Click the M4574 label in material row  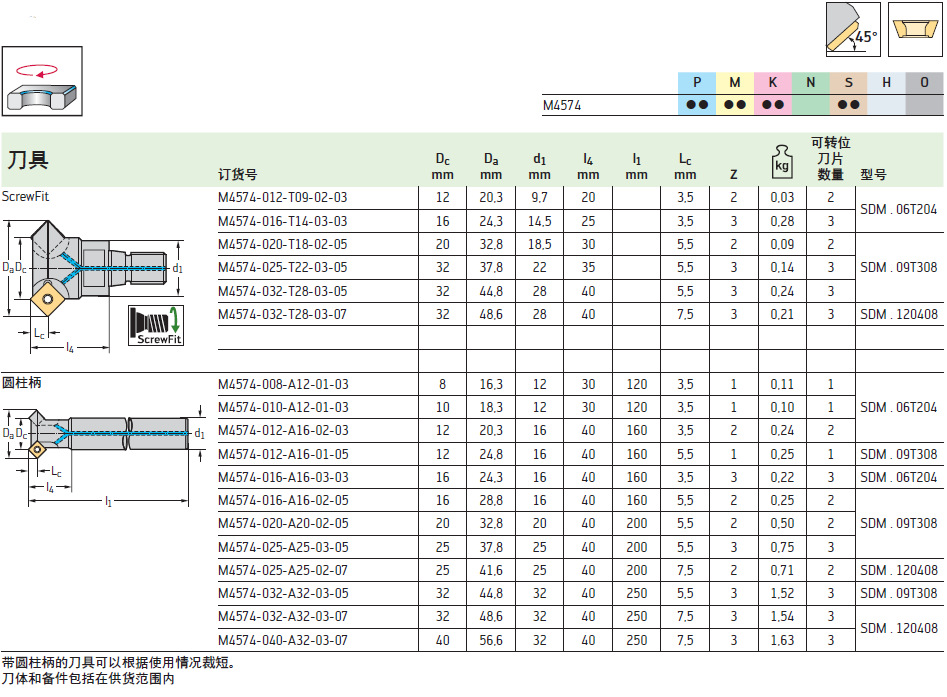click(x=562, y=105)
